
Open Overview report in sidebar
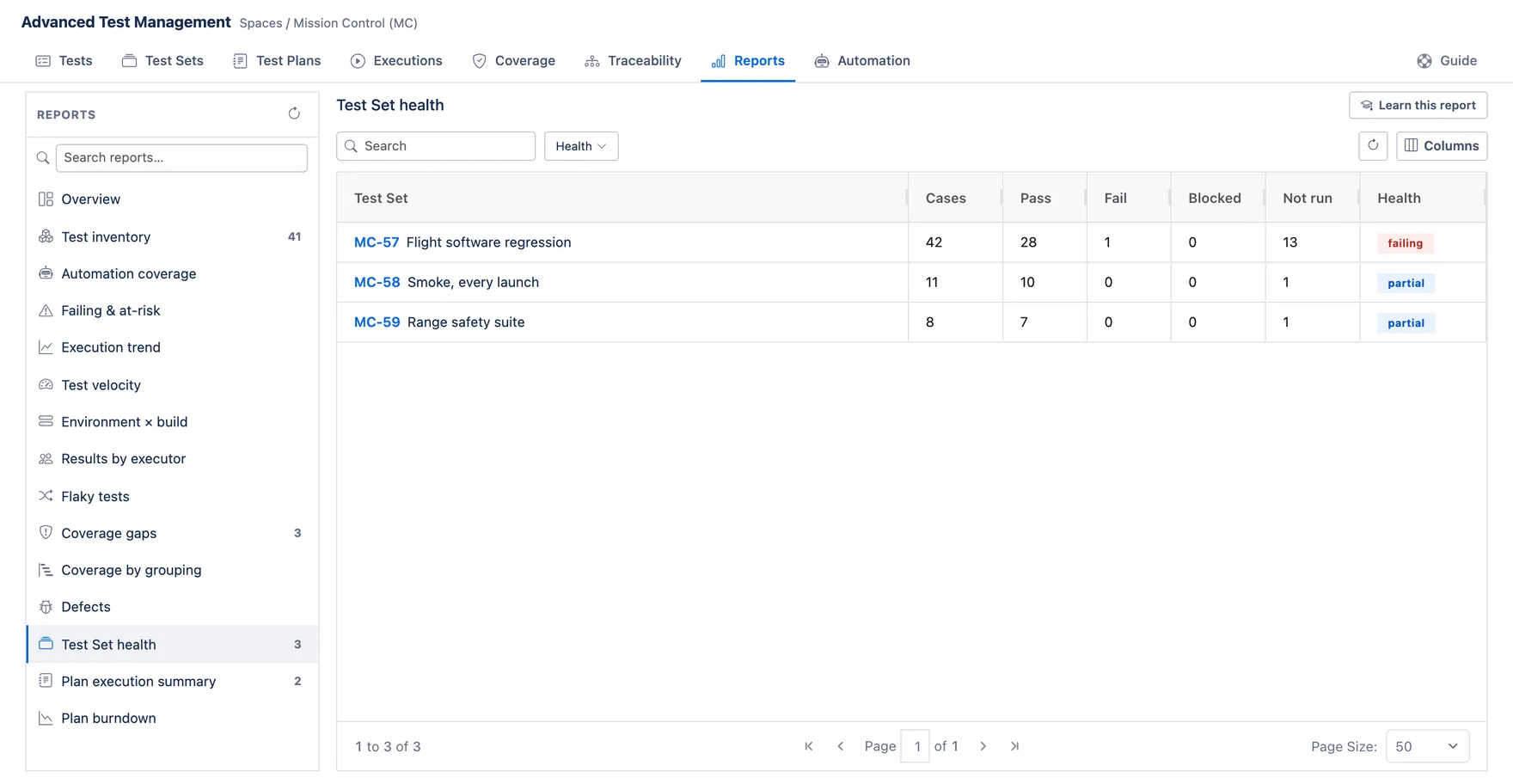pyautogui.click(x=173, y=199)
